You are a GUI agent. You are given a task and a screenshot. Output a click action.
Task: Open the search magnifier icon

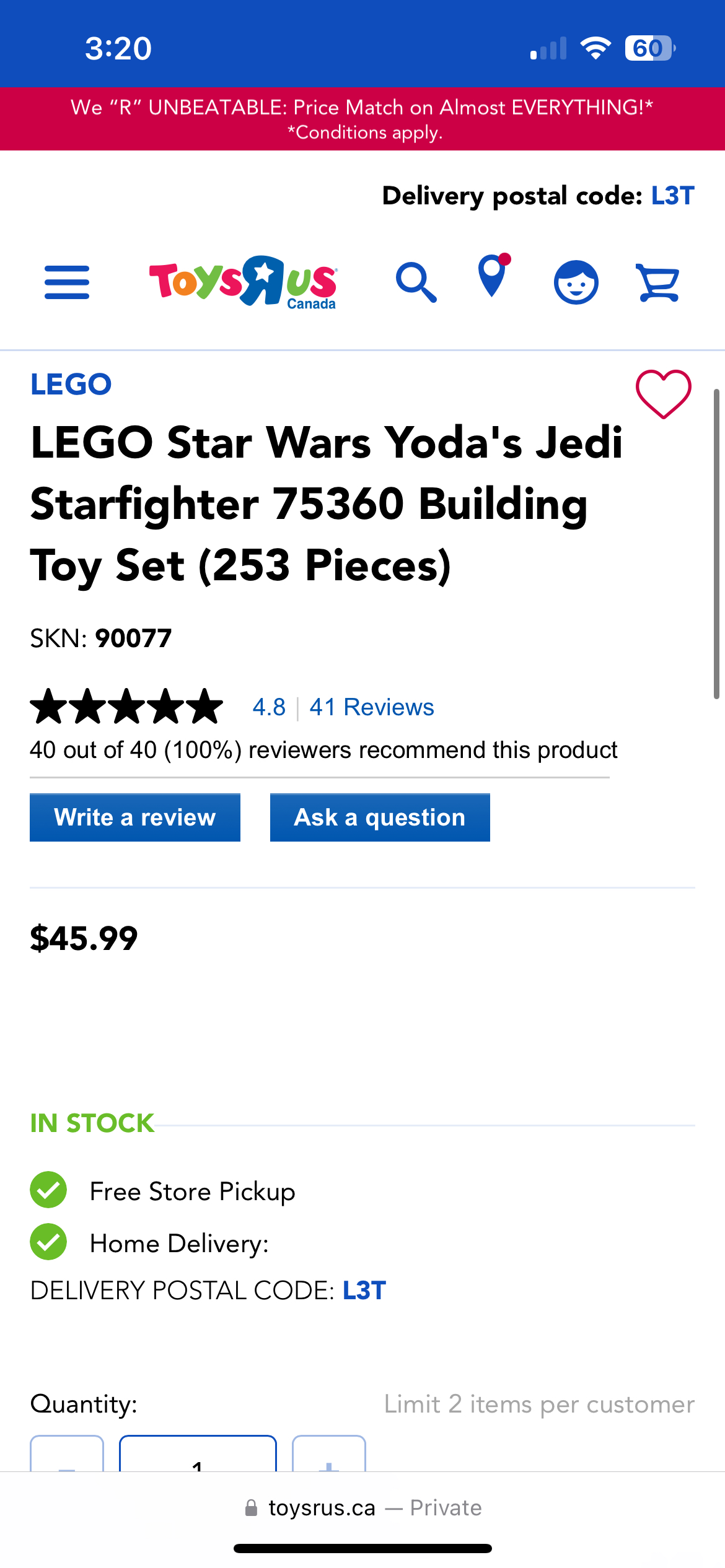coord(416,282)
